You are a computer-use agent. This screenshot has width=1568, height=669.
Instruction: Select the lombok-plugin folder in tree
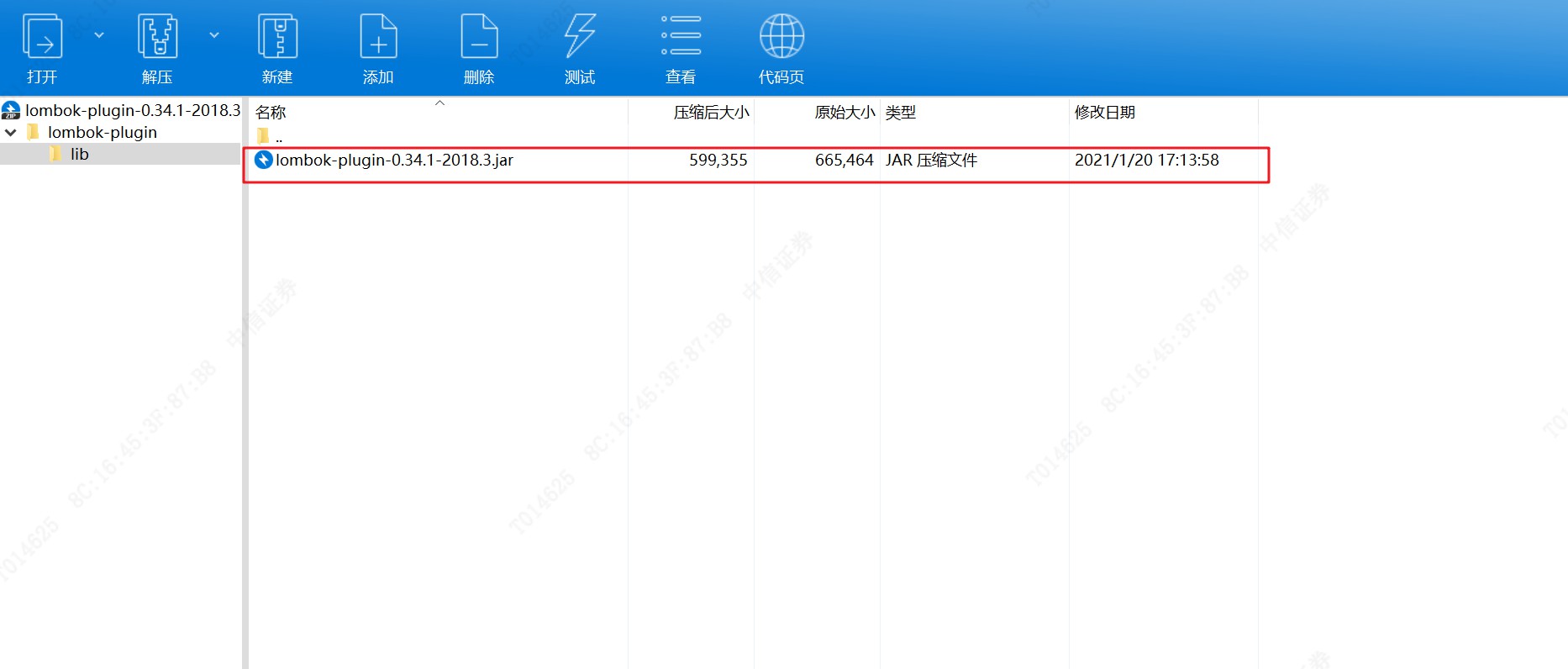102,132
